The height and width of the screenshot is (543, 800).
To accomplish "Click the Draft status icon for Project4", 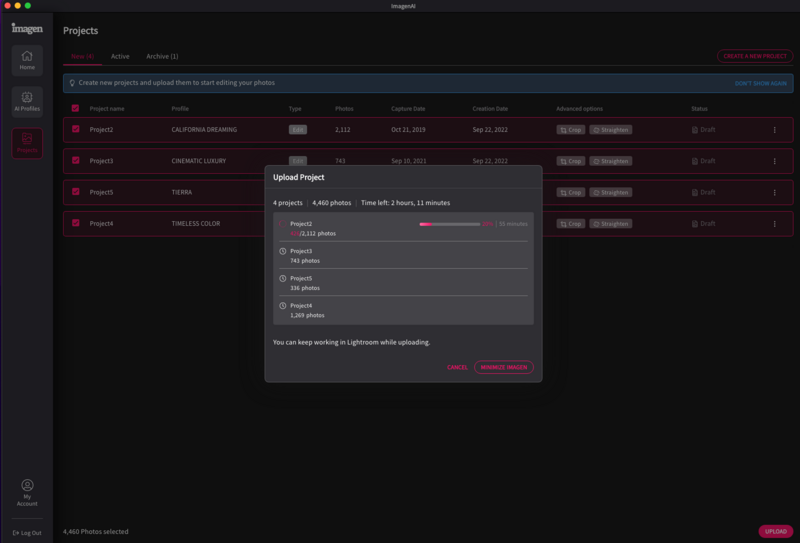I will click(694, 224).
